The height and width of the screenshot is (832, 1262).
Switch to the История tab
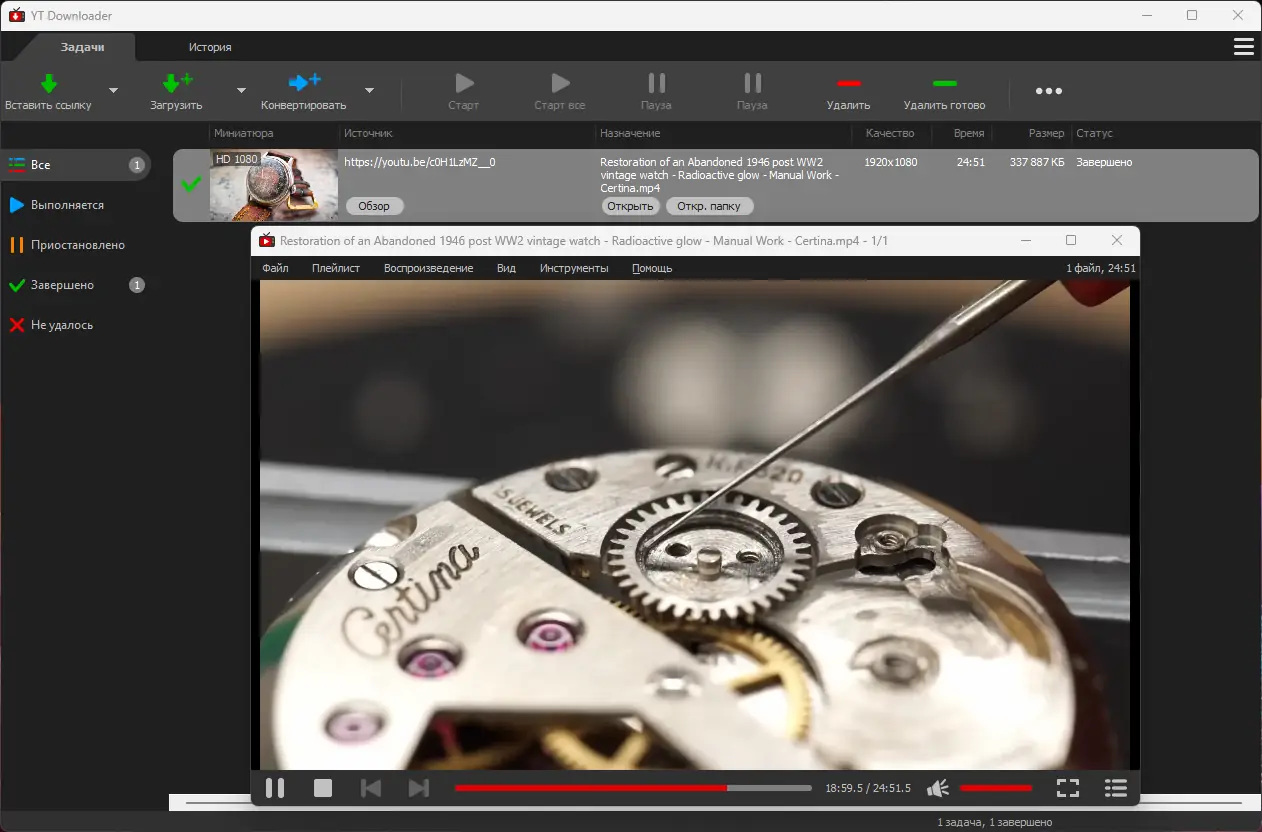[210, 47]
